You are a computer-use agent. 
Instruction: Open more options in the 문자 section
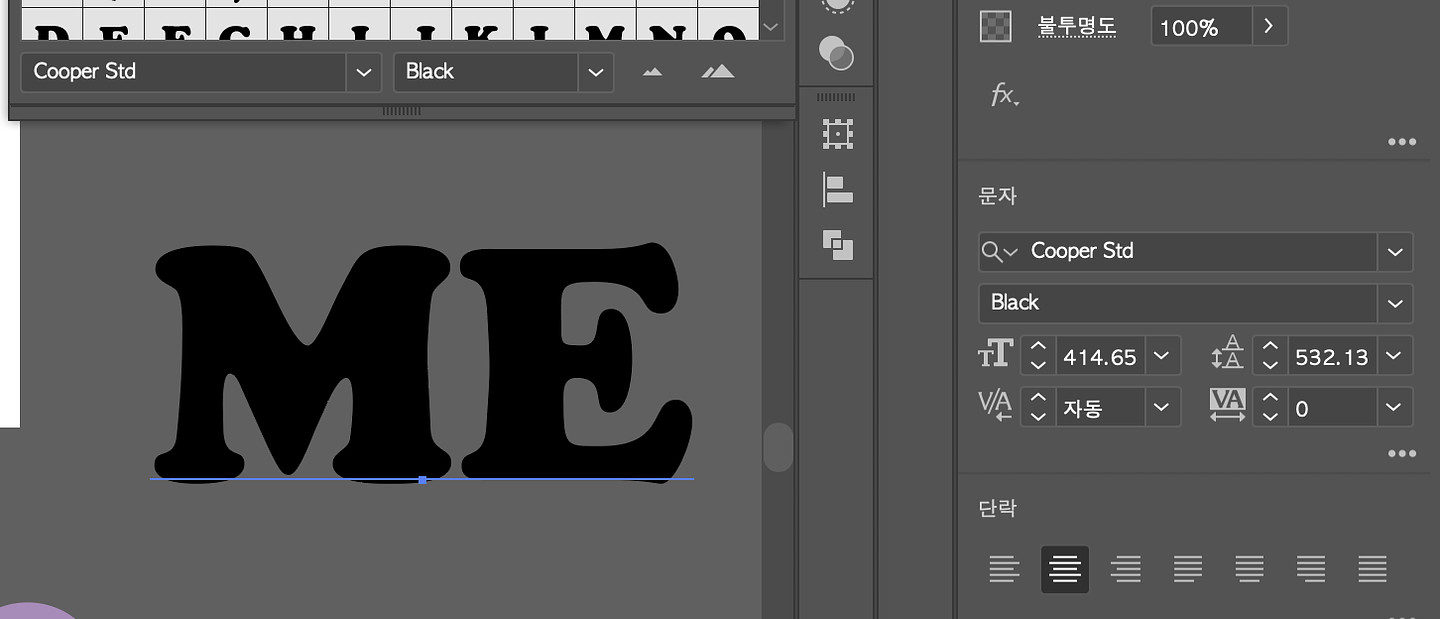coord(1401,454)
